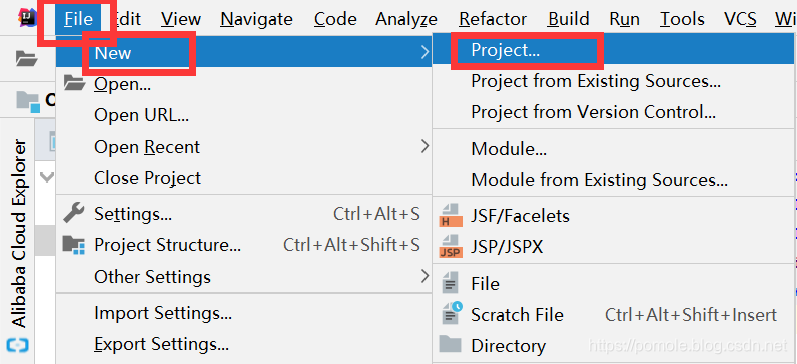Click the JSP/JSPX file icon
This screenshot has width=797, height=364.
[x=451, y=247]
